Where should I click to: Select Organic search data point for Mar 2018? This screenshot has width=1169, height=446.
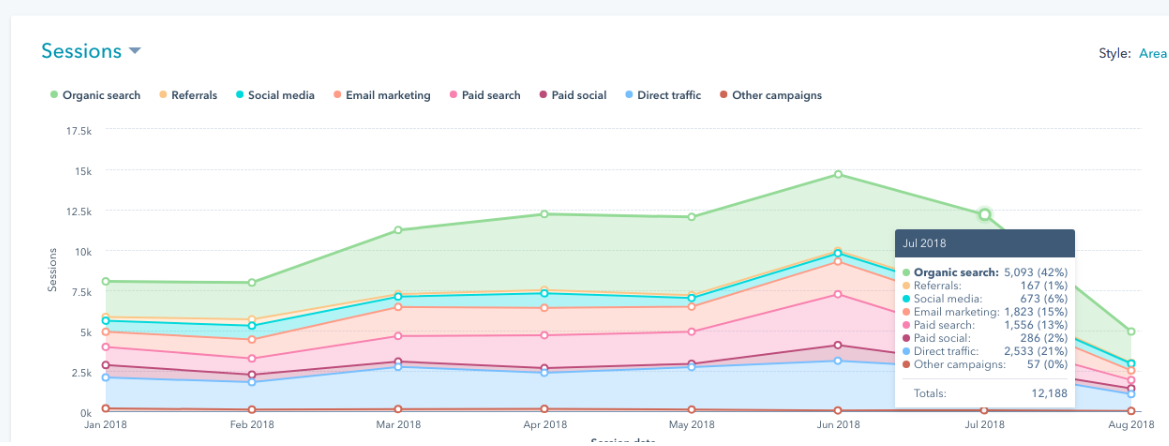pos(399,230)
